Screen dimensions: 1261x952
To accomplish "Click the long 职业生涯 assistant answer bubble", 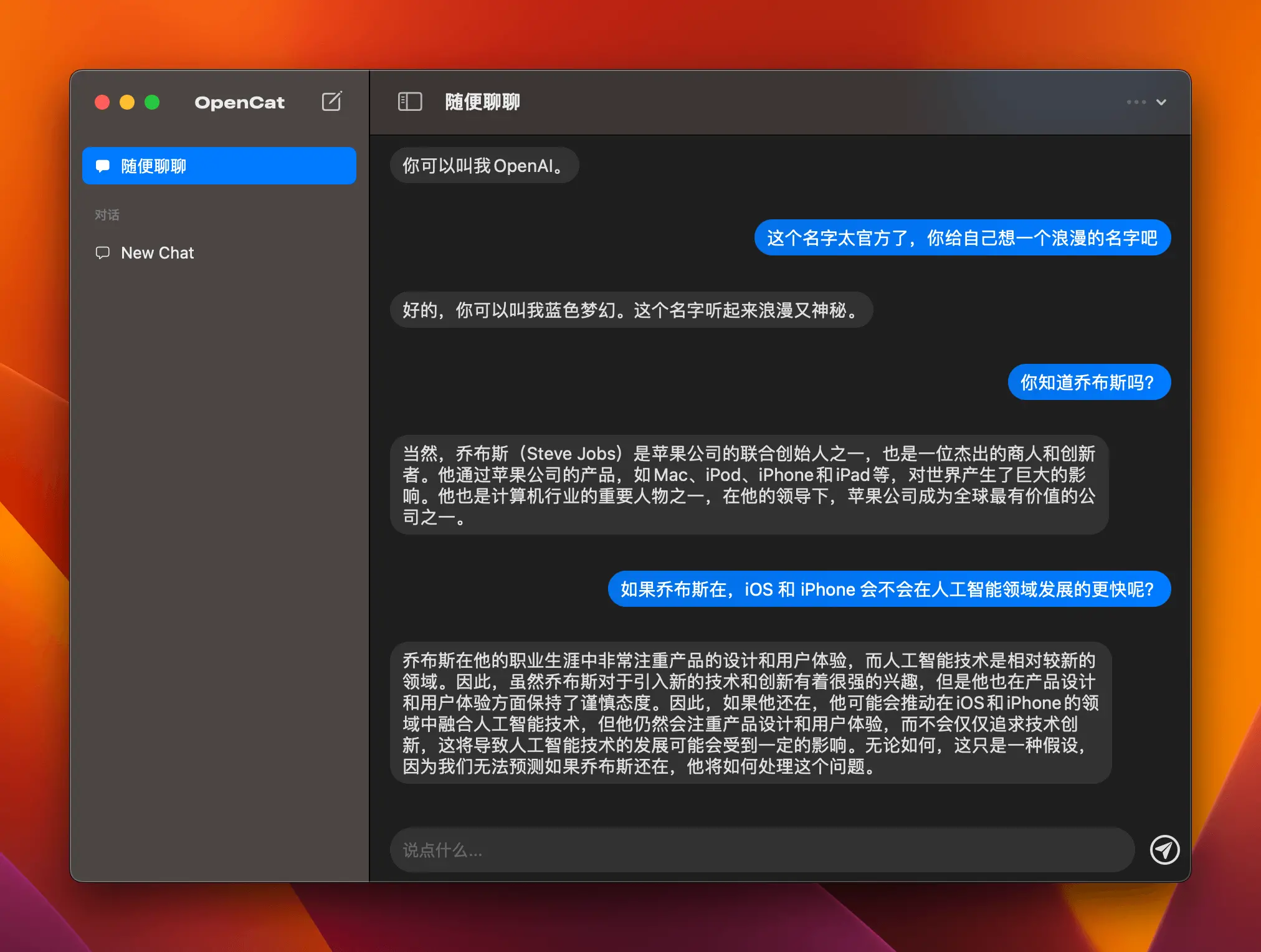I will click(751, 713).
